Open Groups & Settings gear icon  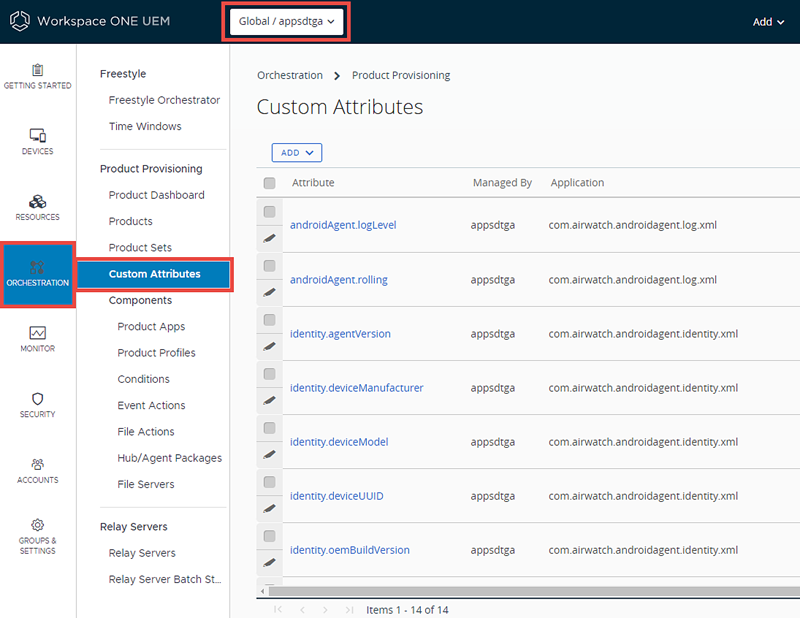click(38, 525)
